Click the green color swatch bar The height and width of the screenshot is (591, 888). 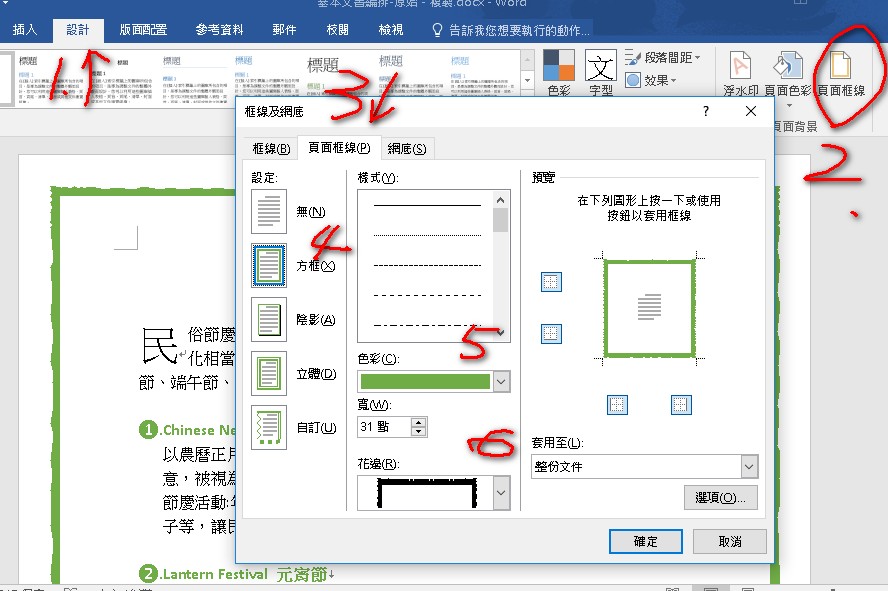click(425, 381)
